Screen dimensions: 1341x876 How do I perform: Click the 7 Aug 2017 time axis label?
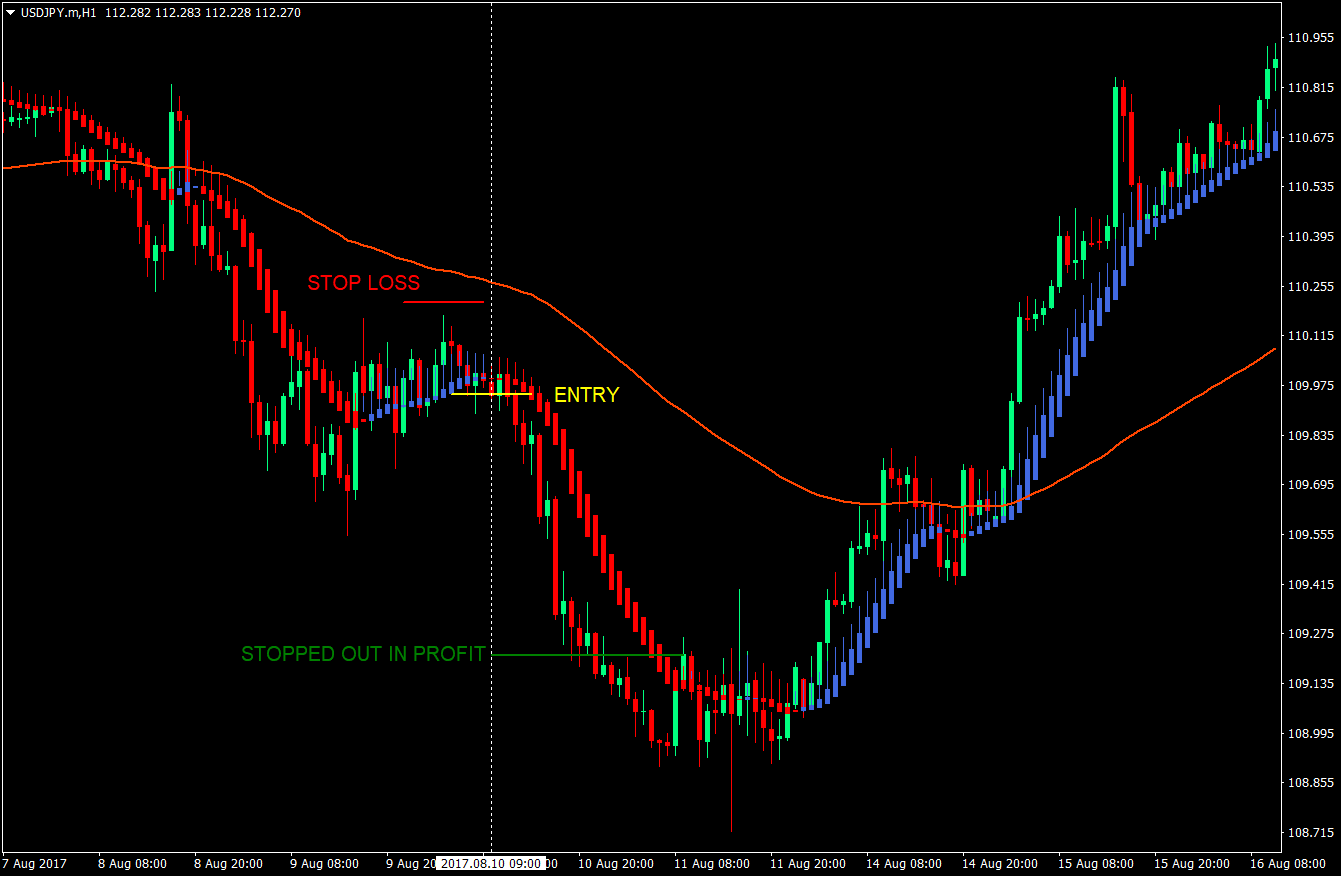tap(33, 863)
